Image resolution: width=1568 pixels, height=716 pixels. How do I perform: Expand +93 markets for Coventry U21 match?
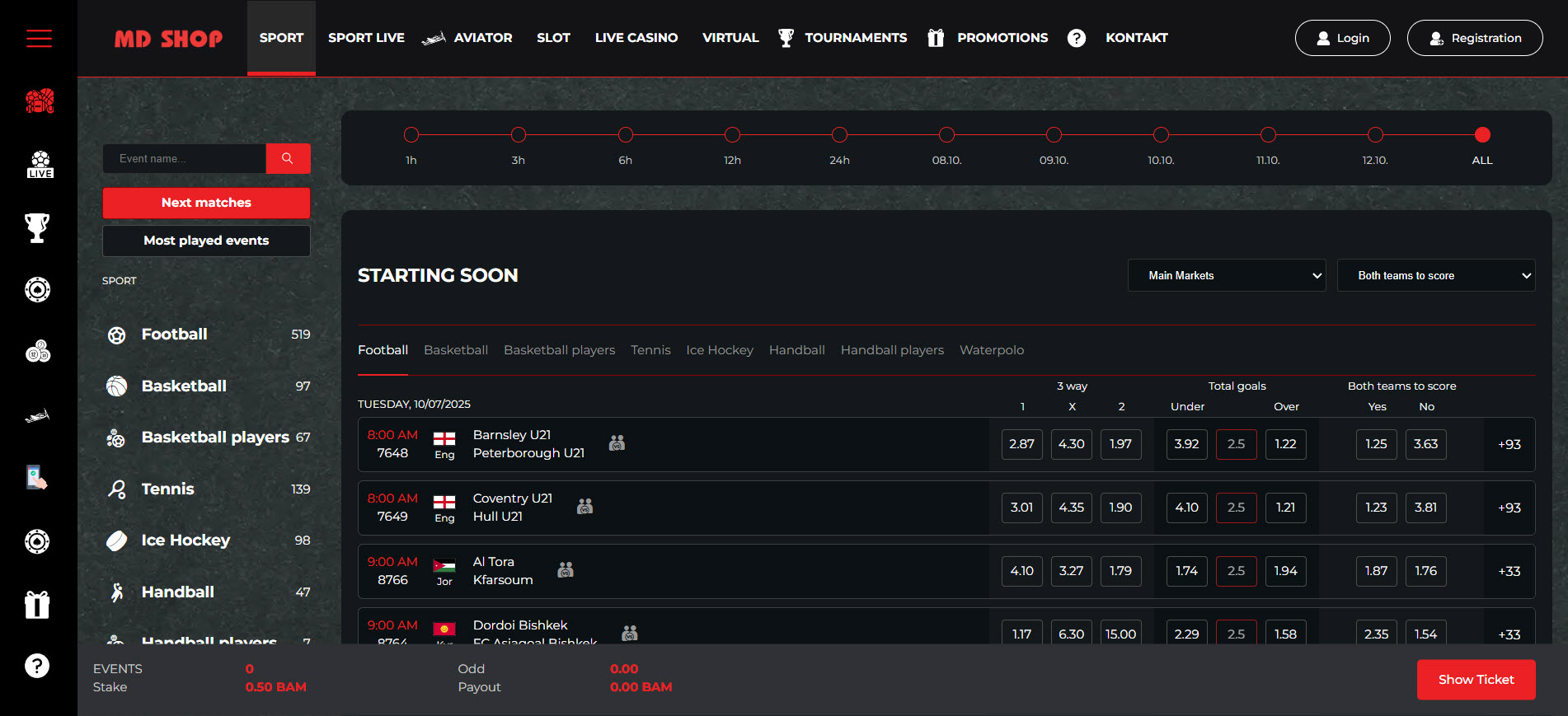tap(1509, 508)
